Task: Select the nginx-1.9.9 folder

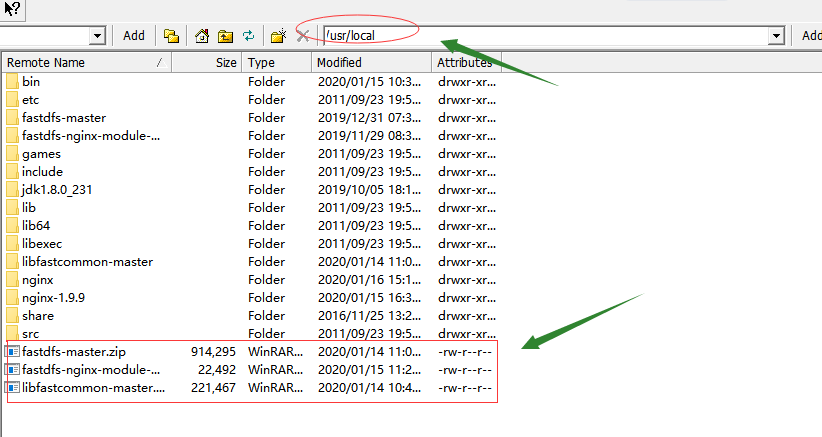Action: (53, 298)
